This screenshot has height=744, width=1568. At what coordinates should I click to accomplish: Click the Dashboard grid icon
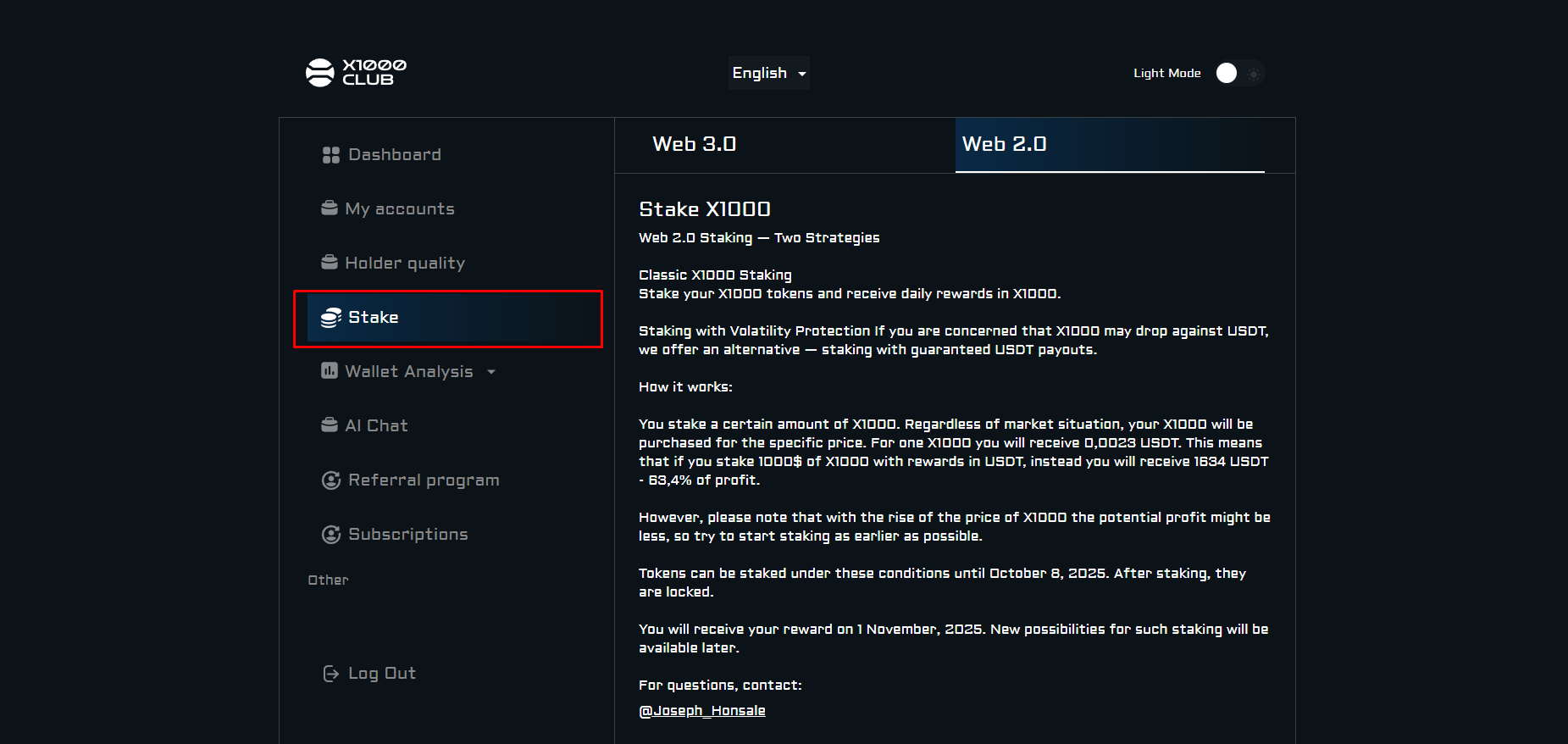pyautogui.click(x=330, y=155)
